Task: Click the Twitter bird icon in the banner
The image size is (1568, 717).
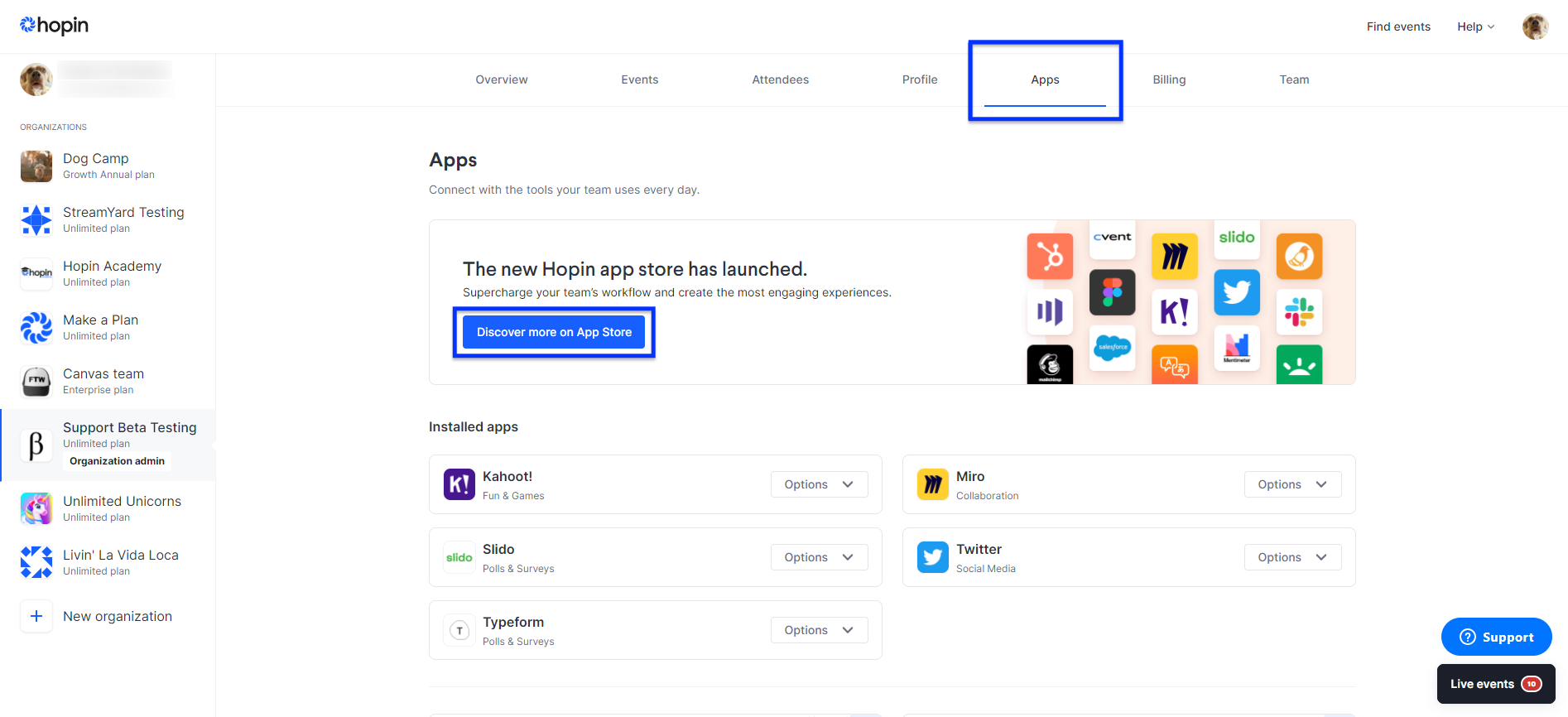Action: pyautogui.click(x=1237, y=292)
